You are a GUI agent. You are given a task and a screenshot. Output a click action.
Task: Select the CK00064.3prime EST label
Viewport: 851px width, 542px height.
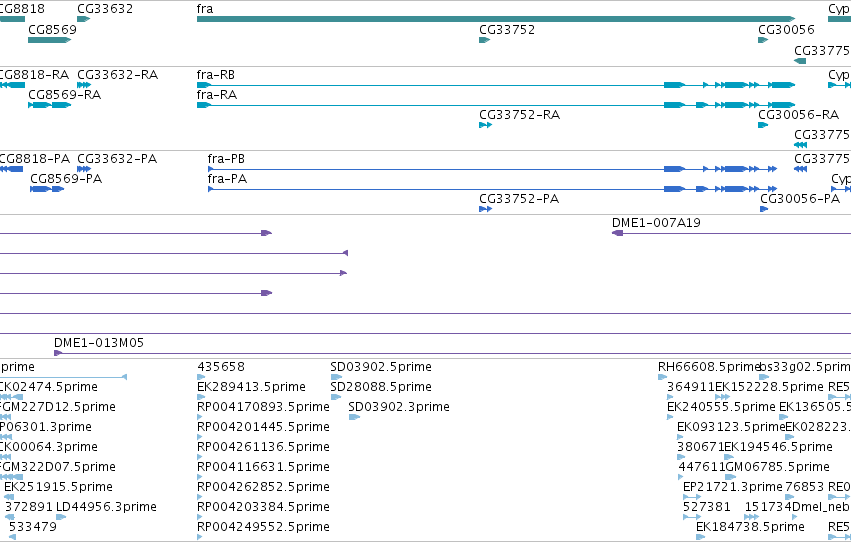tap(49, 447)
